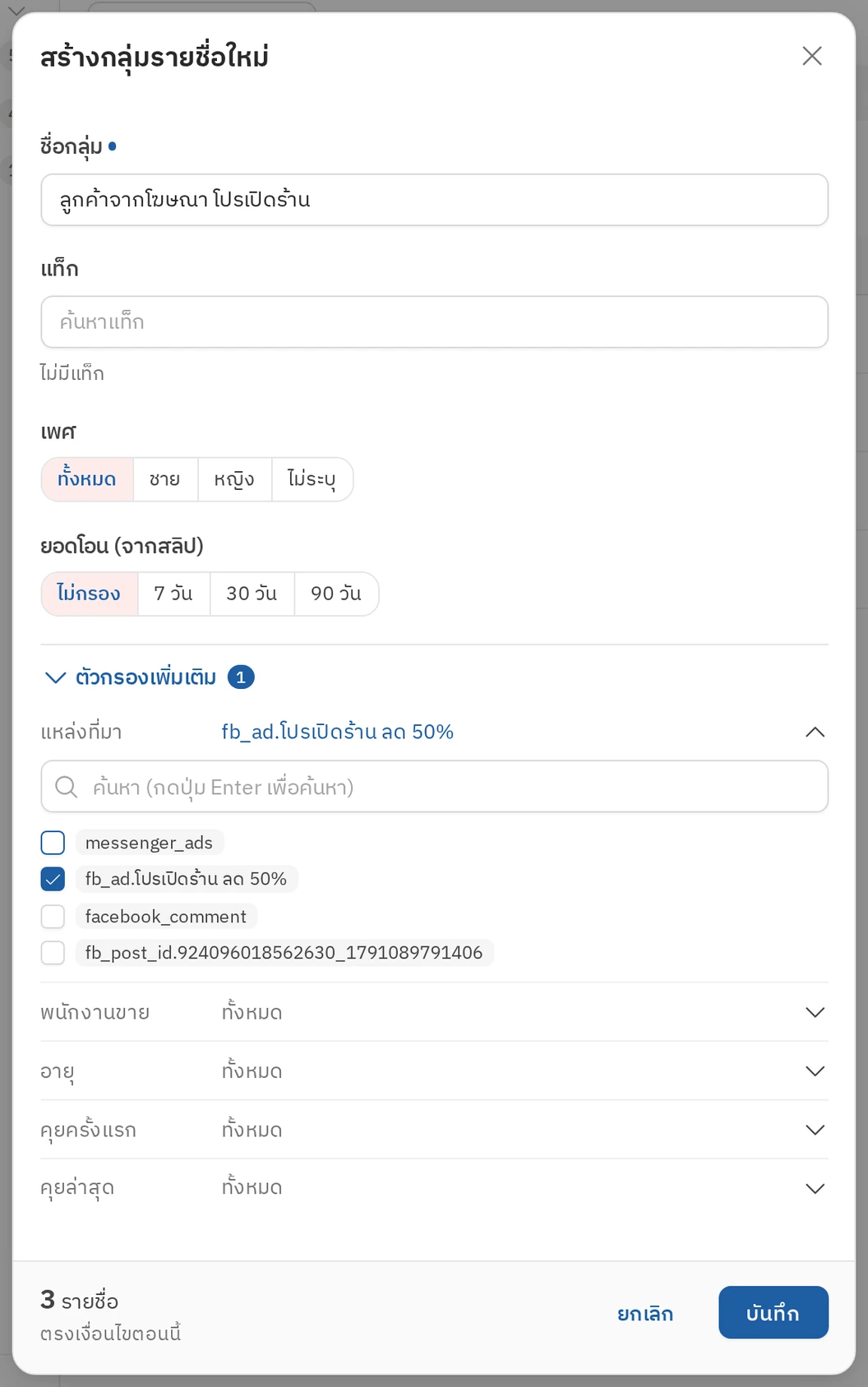
Task: Click the magnifier icon in source search
Action: 66,787
